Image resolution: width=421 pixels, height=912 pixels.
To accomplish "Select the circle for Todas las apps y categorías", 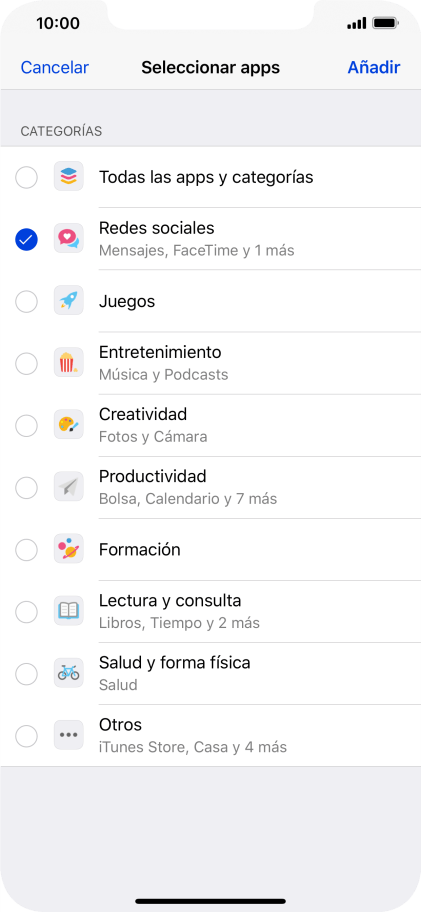I will (x=26, y=177).
